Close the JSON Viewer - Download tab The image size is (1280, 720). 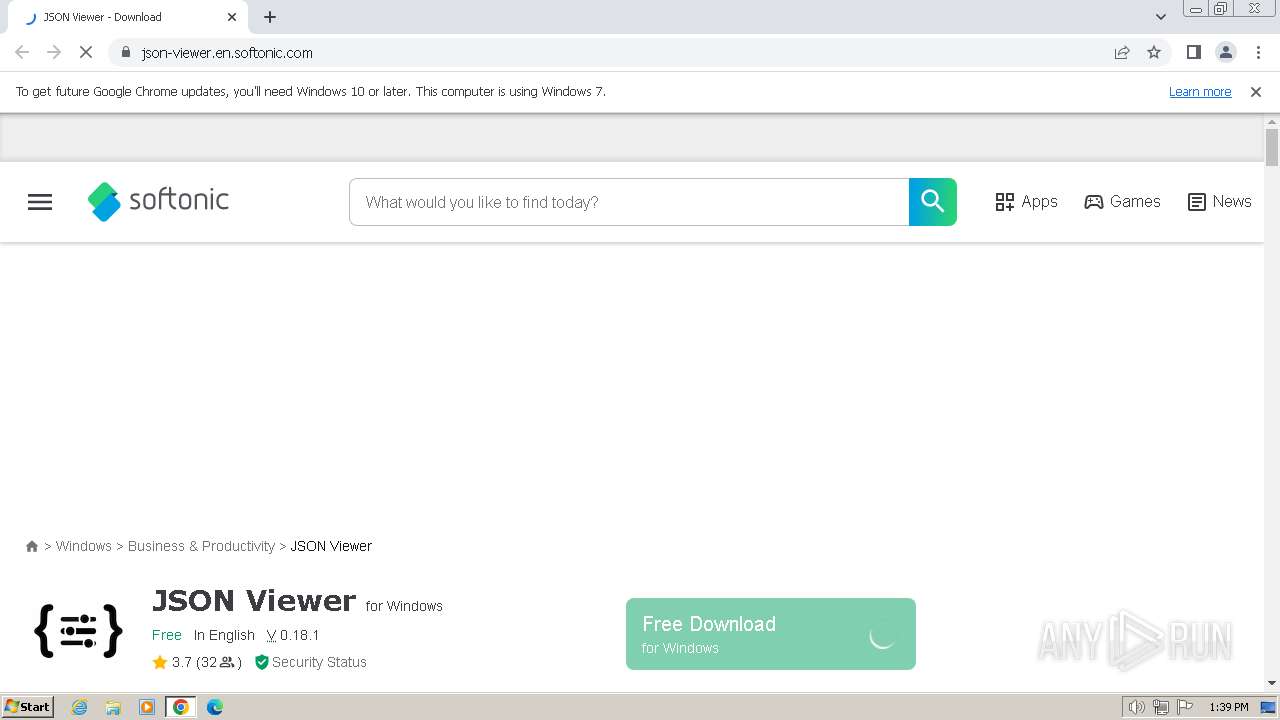pyautogui.click(x=232, y=17)
